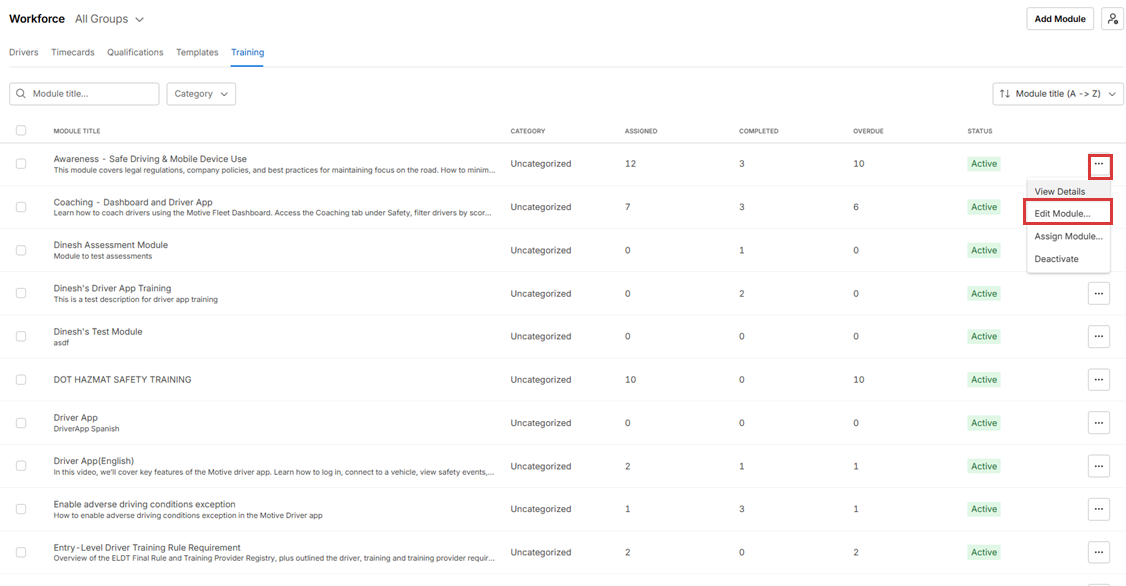Expand the All Groups selector
The image size is (1126, 586).
coord(110,19)
